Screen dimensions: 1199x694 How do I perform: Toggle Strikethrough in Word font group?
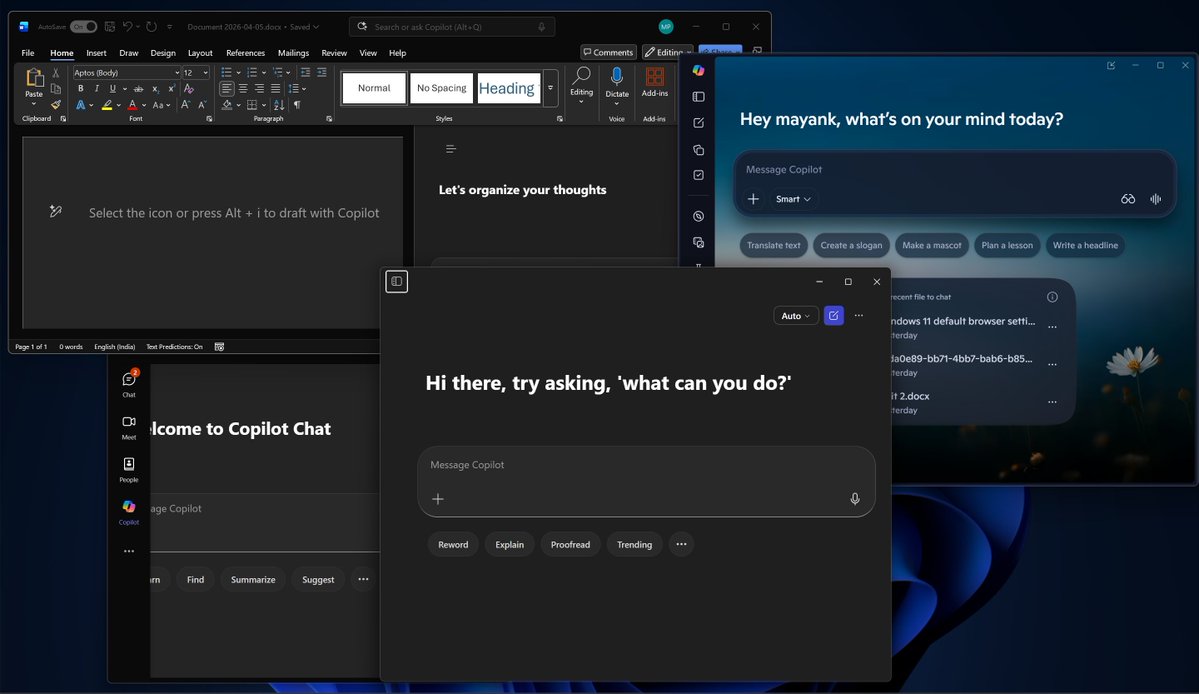138,89
